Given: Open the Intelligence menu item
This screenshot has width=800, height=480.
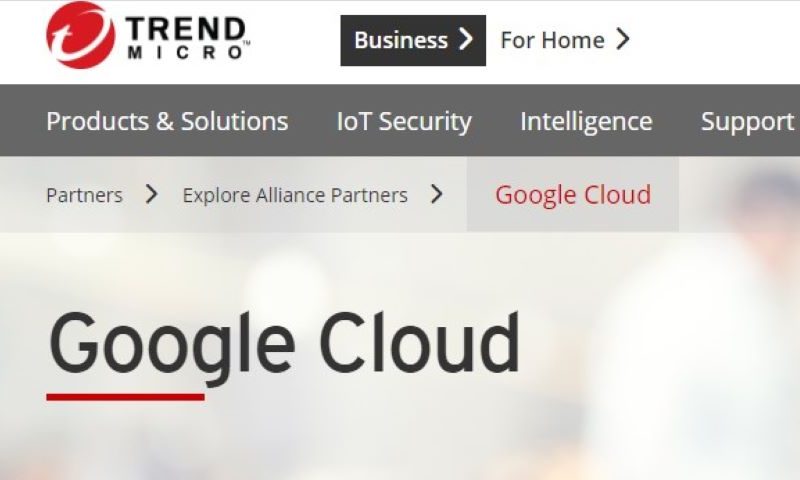Looking at the screenshot, I should click(586, 121).
